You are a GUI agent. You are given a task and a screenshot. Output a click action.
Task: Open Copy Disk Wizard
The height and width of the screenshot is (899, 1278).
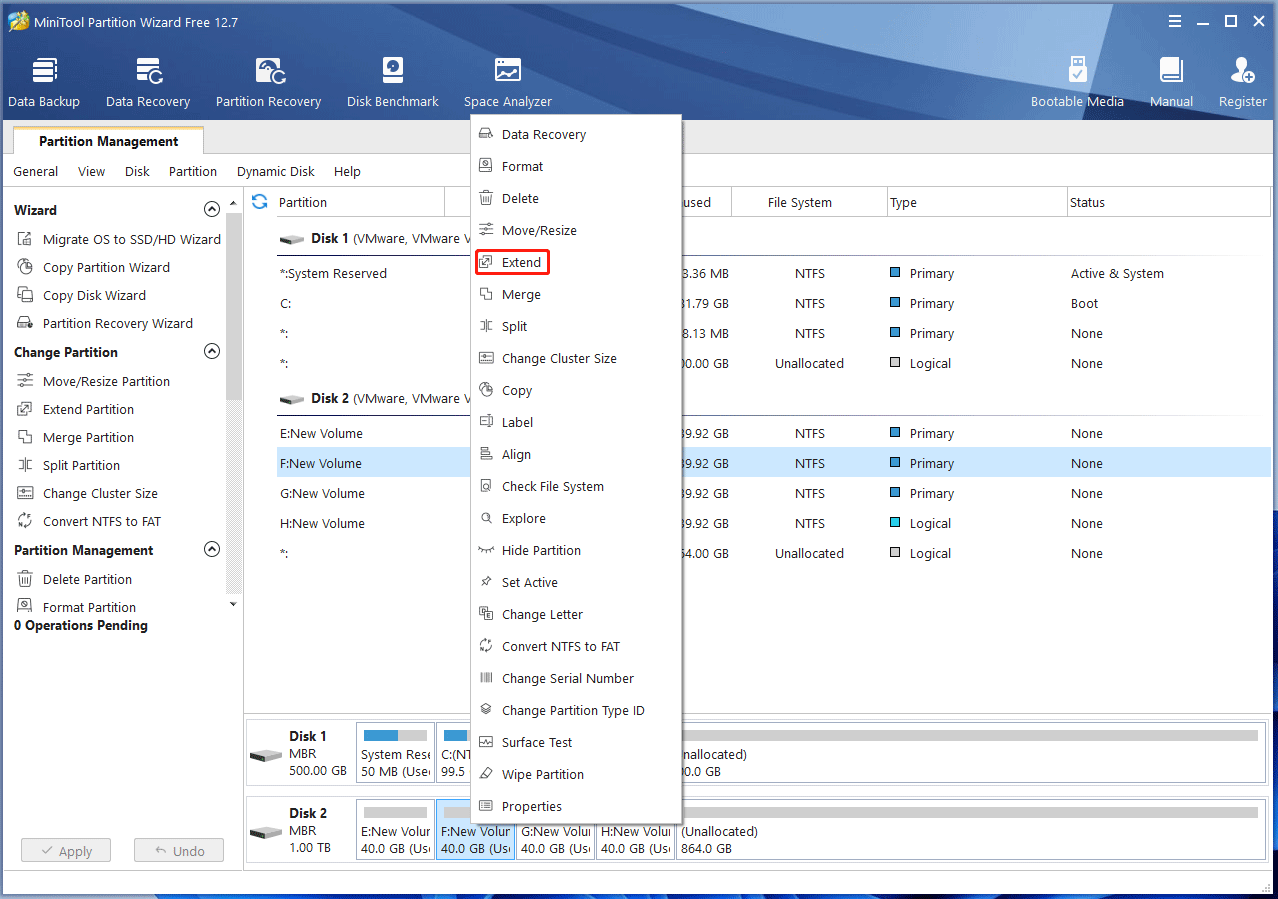coord(81,295)
